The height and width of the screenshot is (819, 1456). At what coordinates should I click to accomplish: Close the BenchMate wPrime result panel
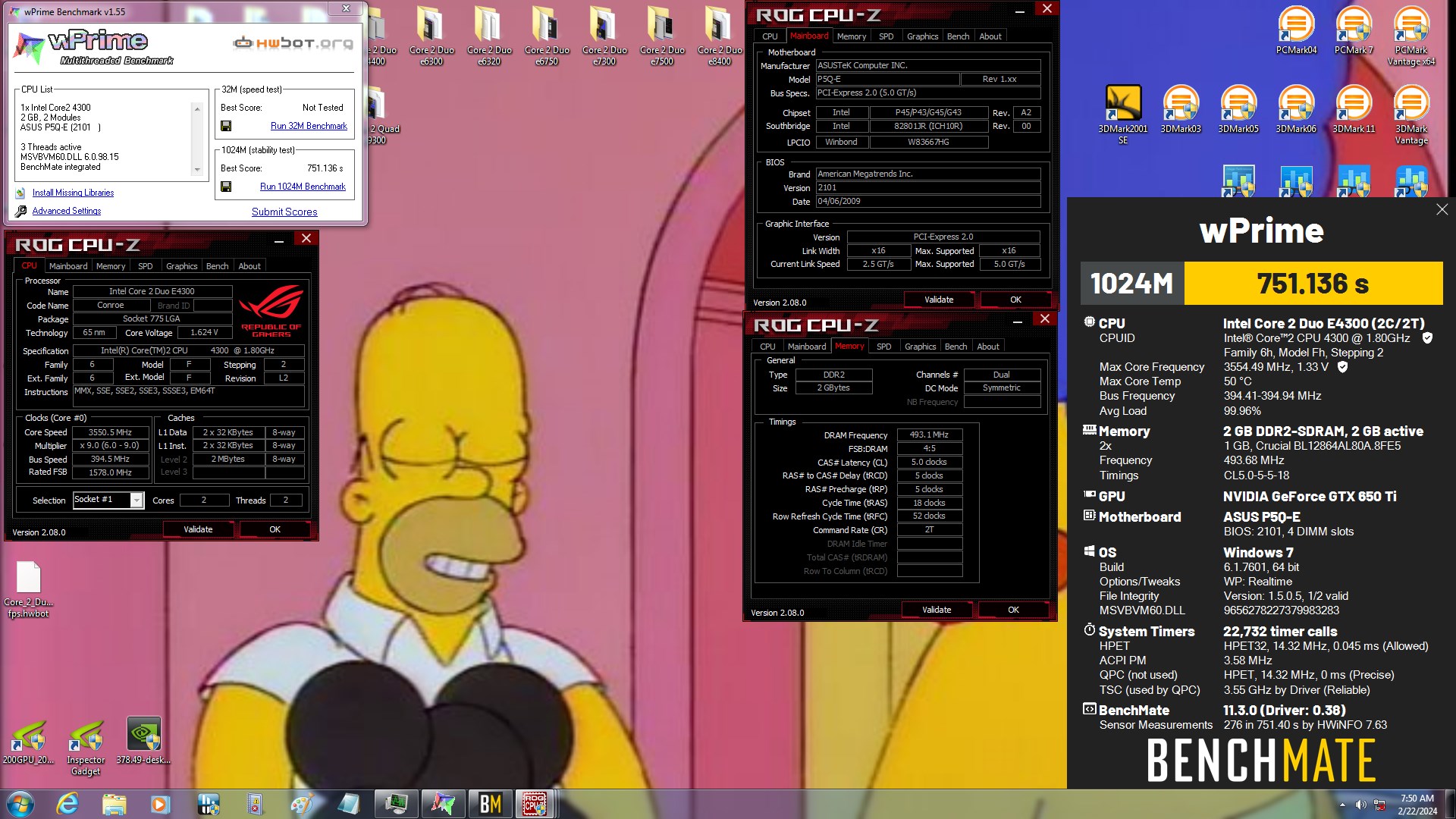point(1442,209)
